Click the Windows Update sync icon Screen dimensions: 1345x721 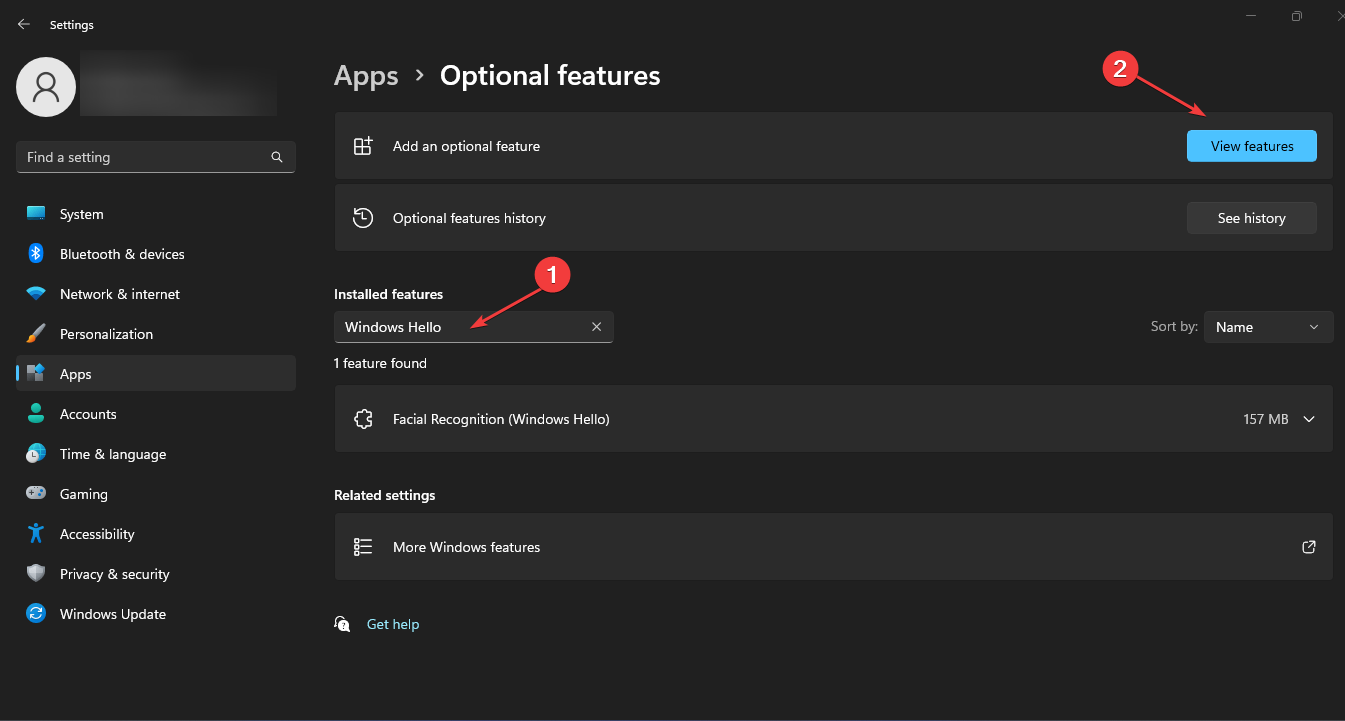(x=36, y=614)
